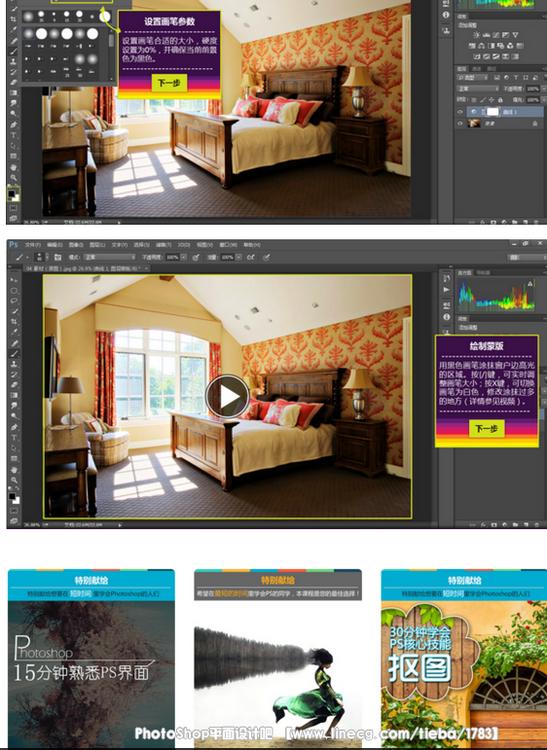The image size is (547, 750).
Task: Toggle Quick Mask mode in the 设置画笔参数 screenshot toolbar
Action: coord(13,208)
